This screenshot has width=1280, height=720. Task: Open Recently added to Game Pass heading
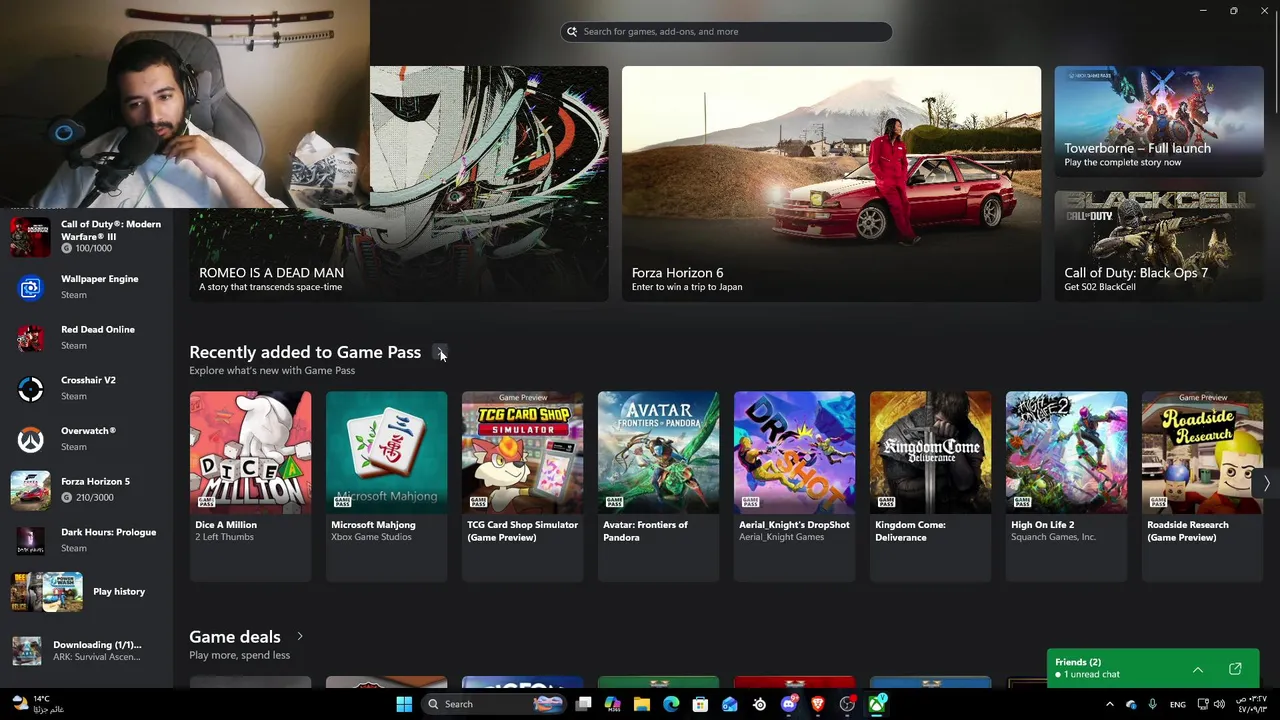pos(305,352)
